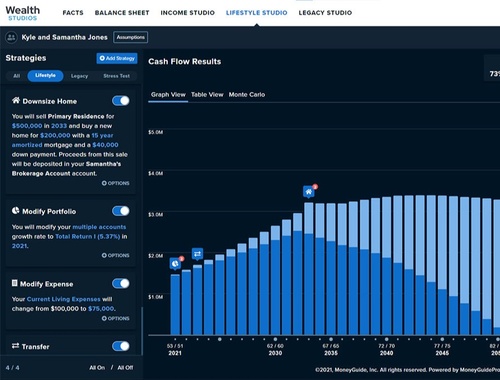Click the strategies panel scrollbar
This screenshot has height=380, width=500.
coord(142,332)
